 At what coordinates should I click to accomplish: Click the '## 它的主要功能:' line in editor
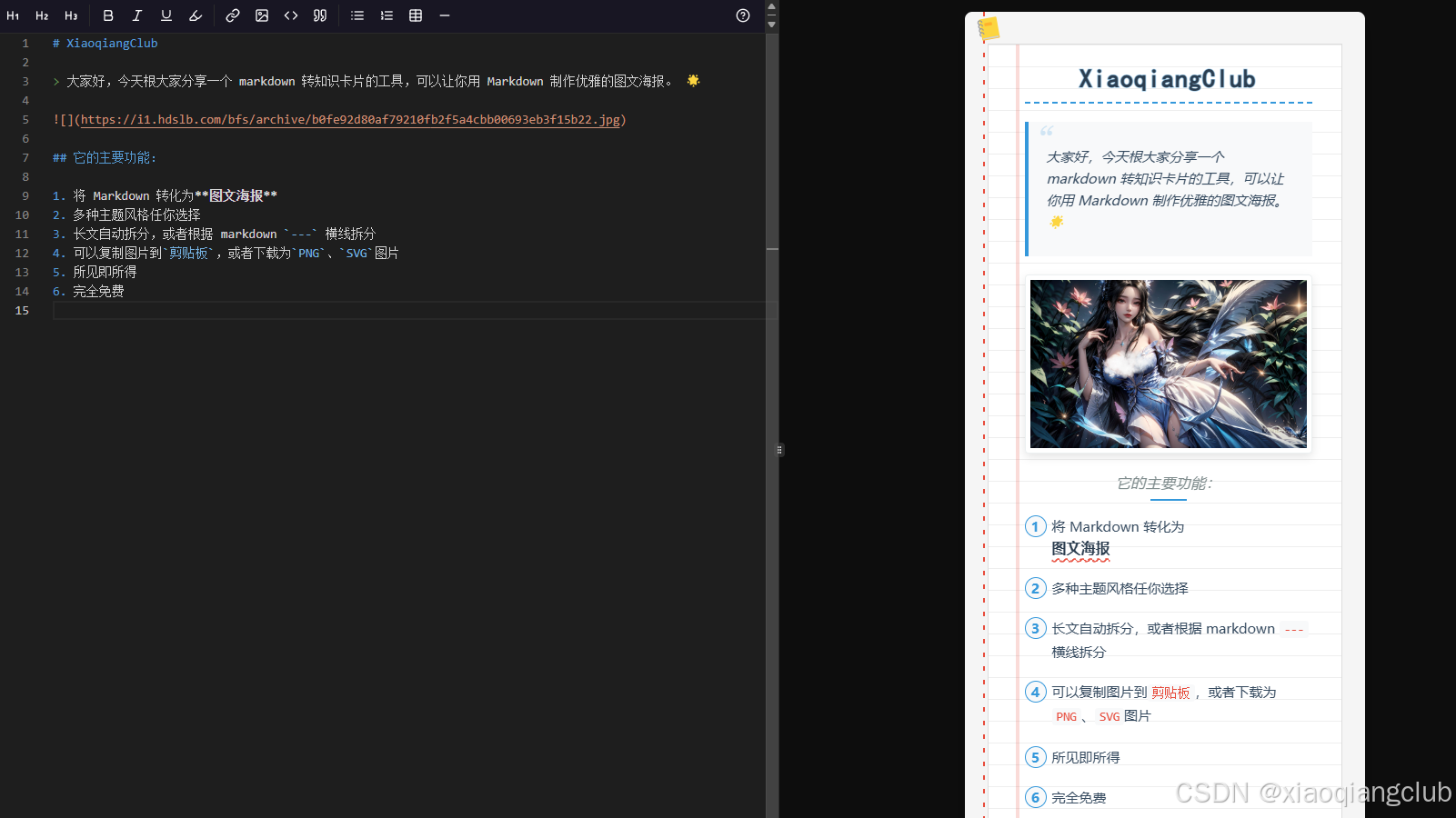pos(105,158)
